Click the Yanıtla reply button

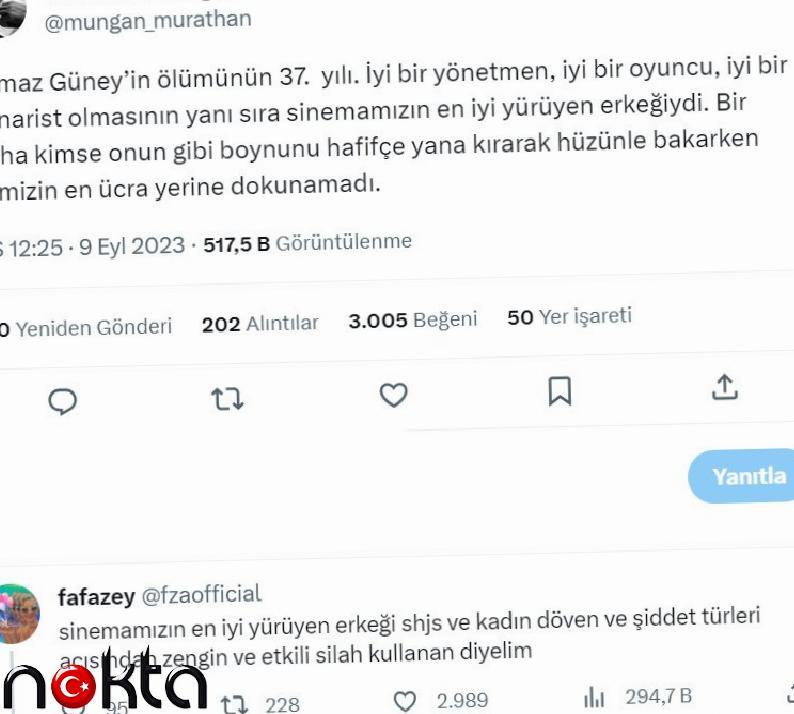742,476
